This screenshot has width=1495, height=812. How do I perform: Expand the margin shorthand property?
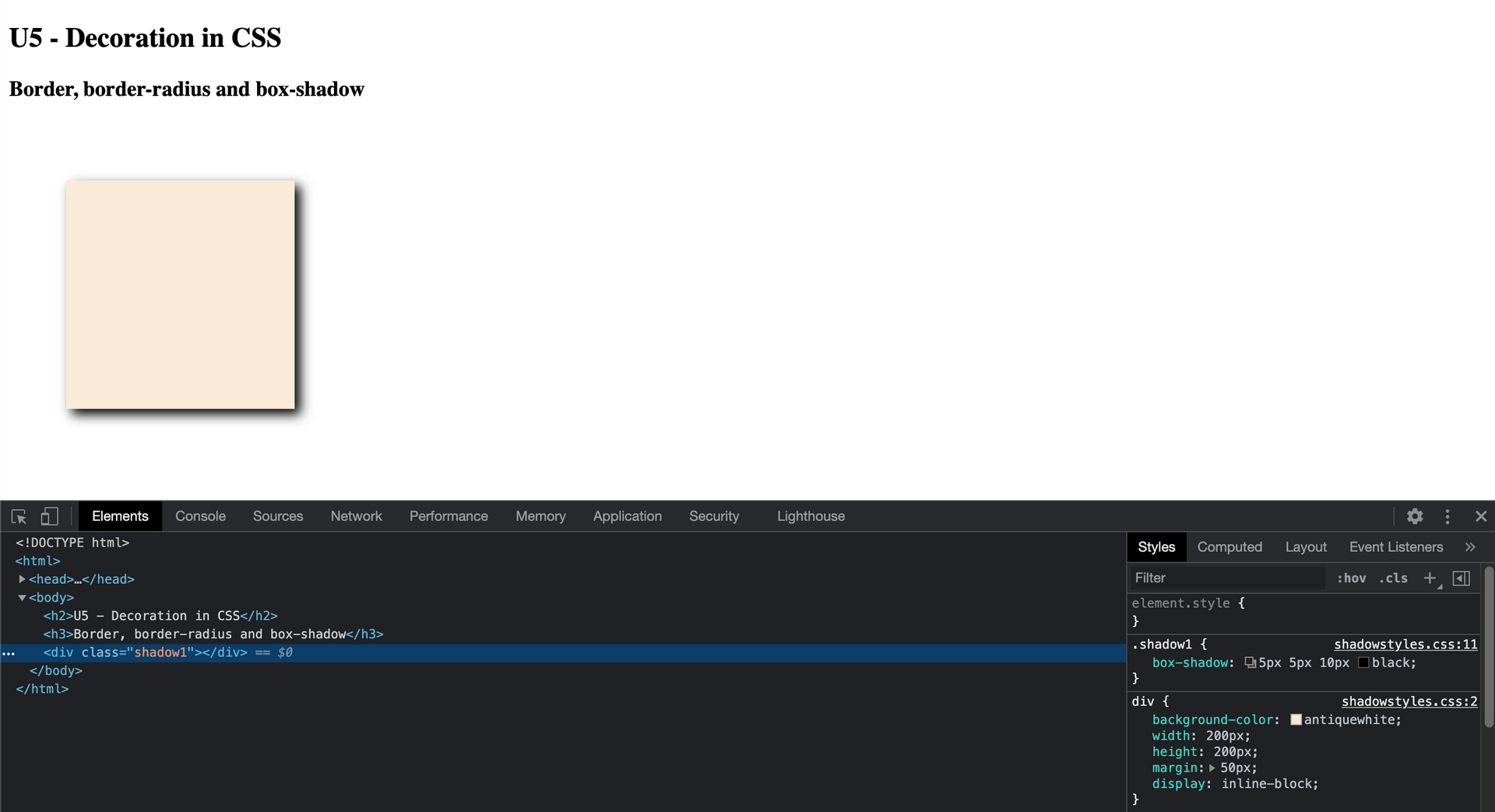click(1212, 768)
